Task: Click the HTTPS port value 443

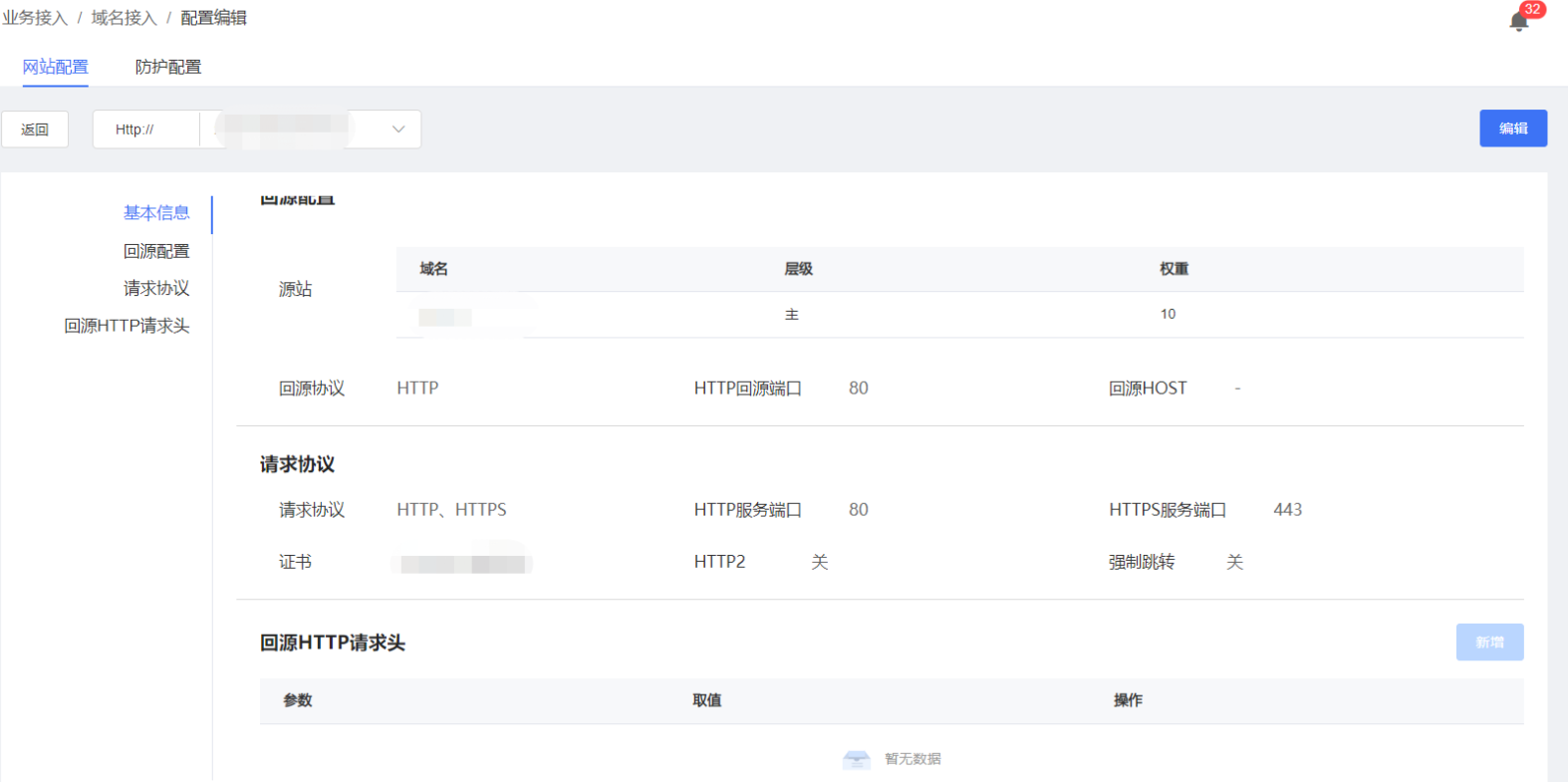Action: 1288,510
